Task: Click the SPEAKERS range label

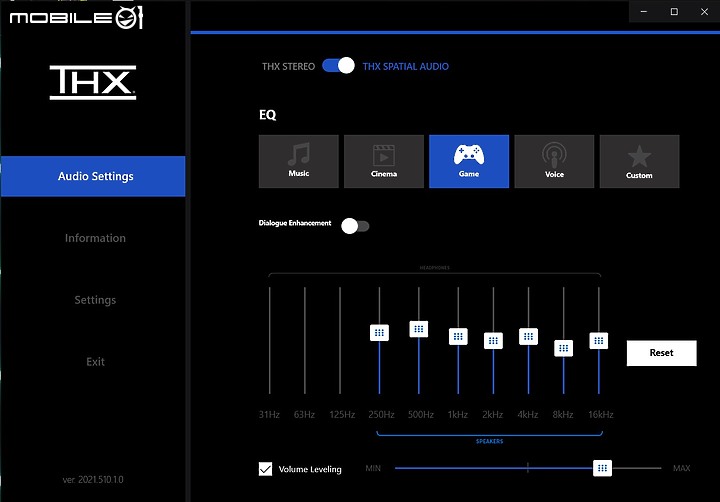Action: (x=489, y=441)
